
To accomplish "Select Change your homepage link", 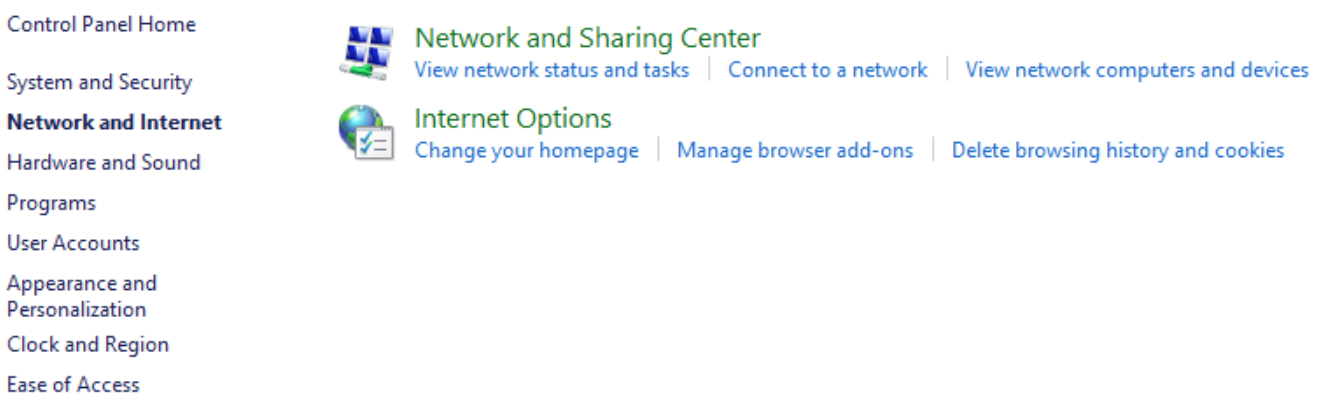I will pyautogui.click(x=526, y=150).
